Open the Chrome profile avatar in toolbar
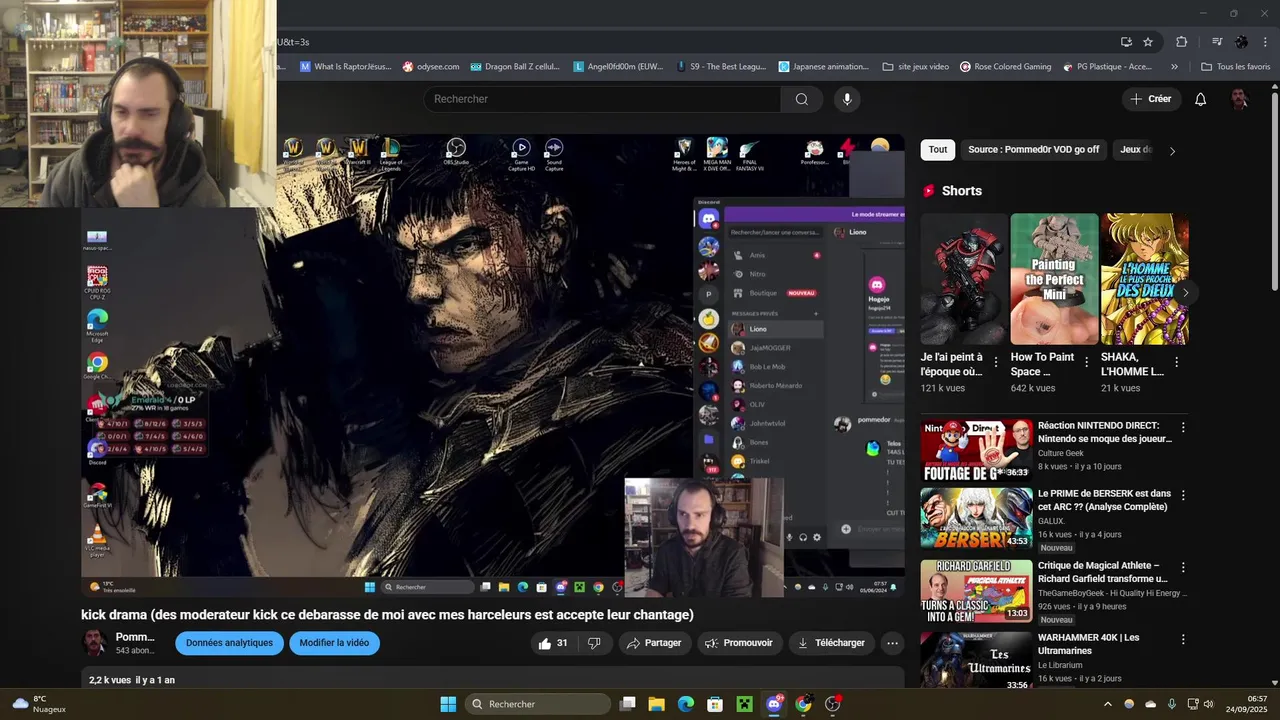Viewport: 1280px width, 720px height. pos(1242,42)
